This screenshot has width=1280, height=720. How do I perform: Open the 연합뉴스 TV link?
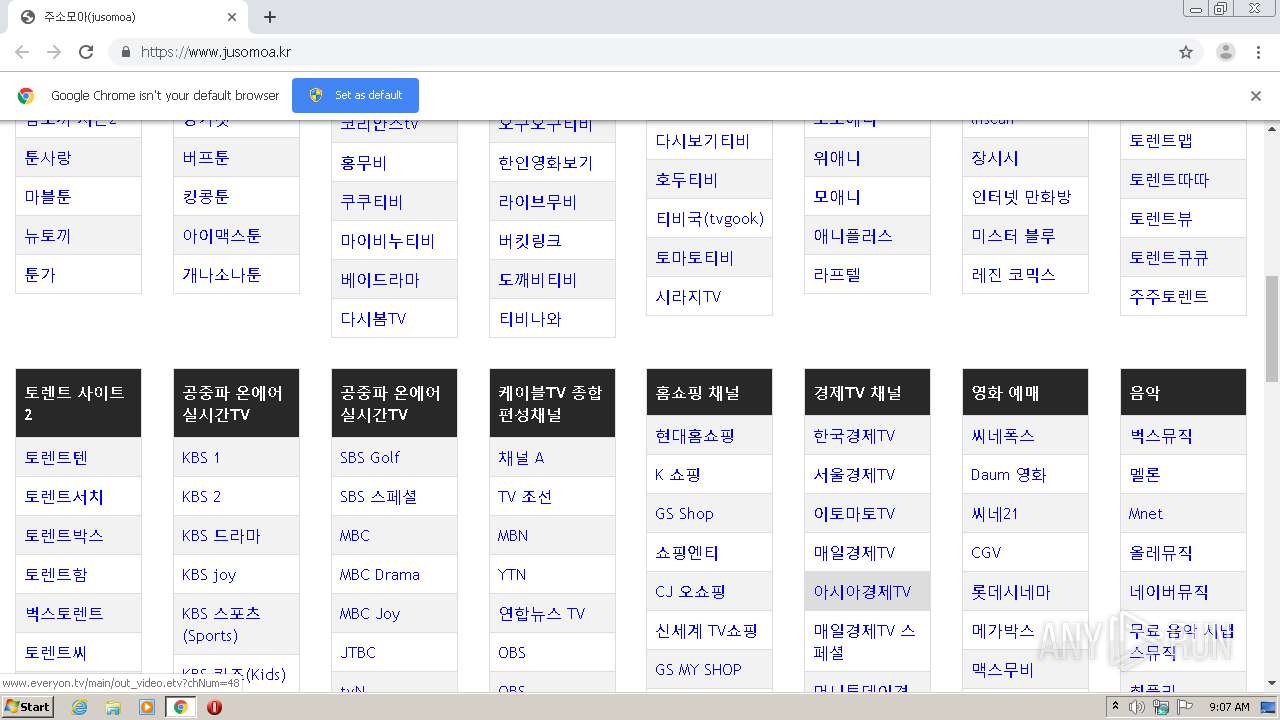point(542,613)
